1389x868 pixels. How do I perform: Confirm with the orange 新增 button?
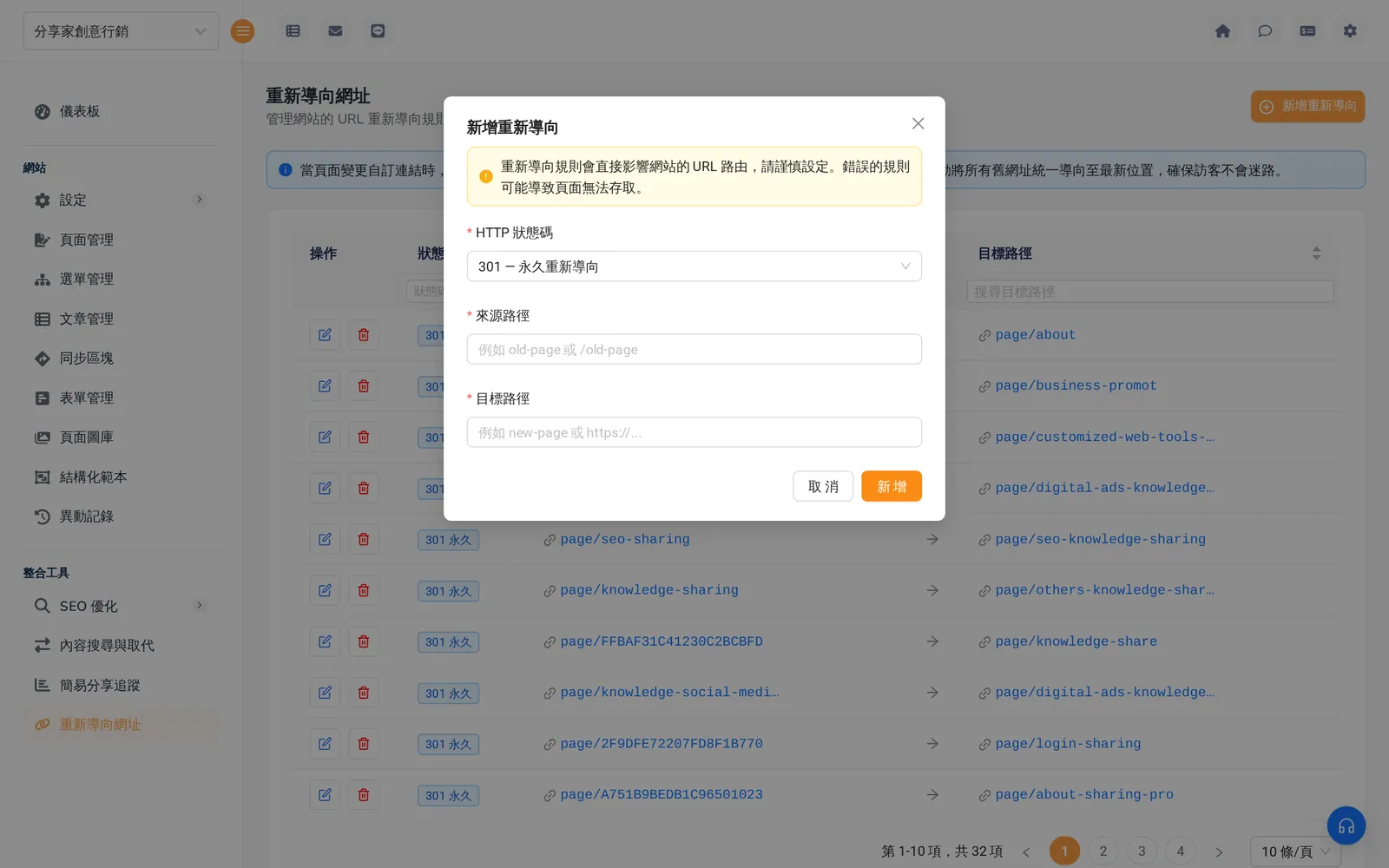pos(892,486)
